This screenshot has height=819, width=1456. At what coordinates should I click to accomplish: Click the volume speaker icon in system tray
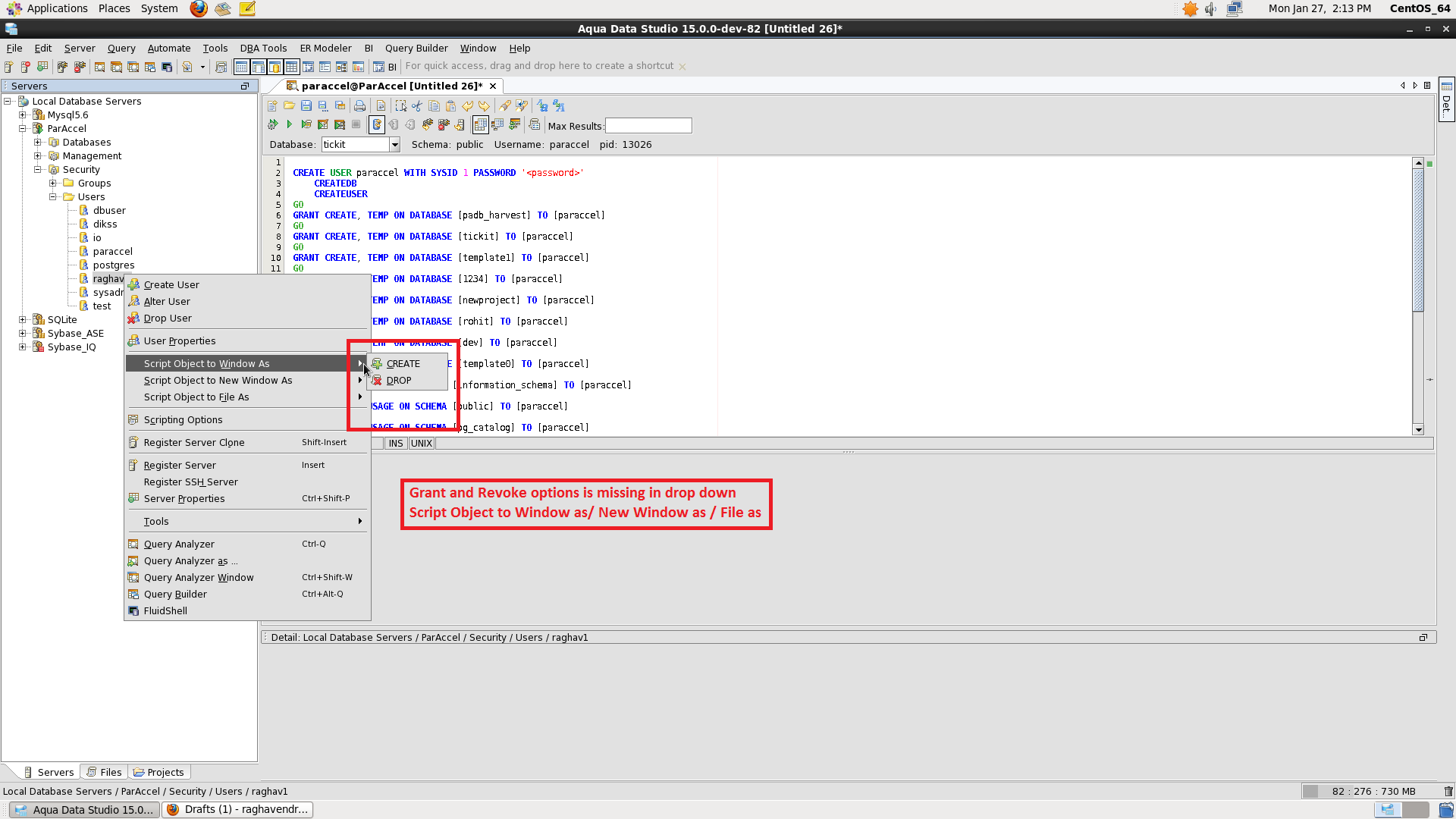coord(1211,9)
